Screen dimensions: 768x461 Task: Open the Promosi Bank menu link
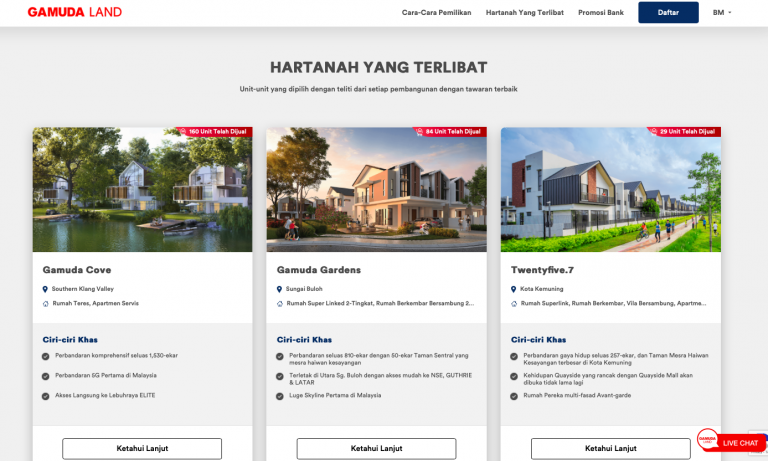(601, 13)
